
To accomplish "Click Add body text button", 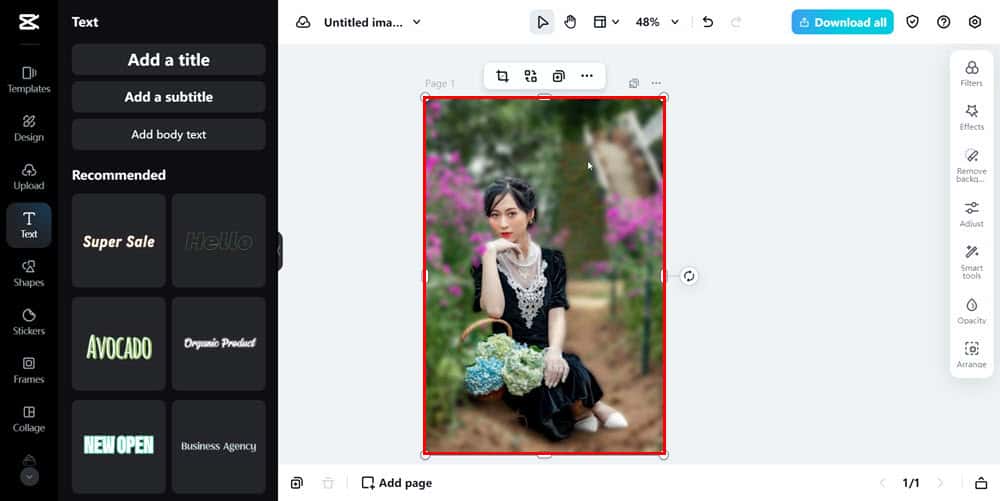I will [x=168, y=134].
